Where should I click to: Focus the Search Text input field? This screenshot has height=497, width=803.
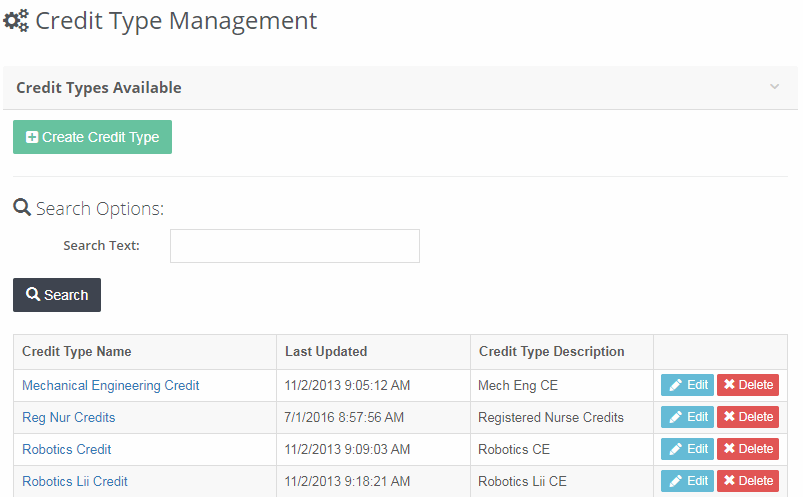(294, 246)
